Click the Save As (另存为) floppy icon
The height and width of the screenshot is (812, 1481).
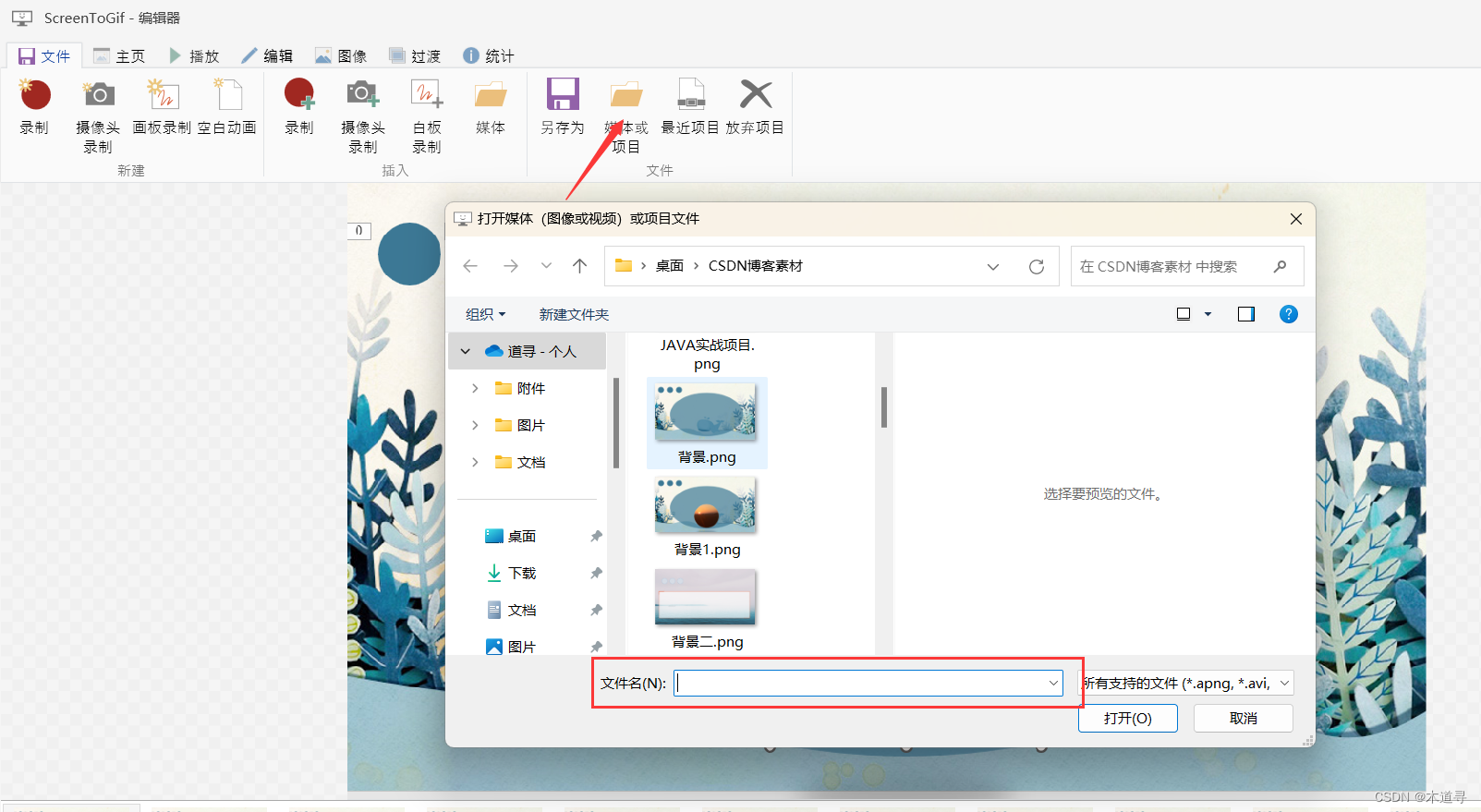click(x=563, y=94)
